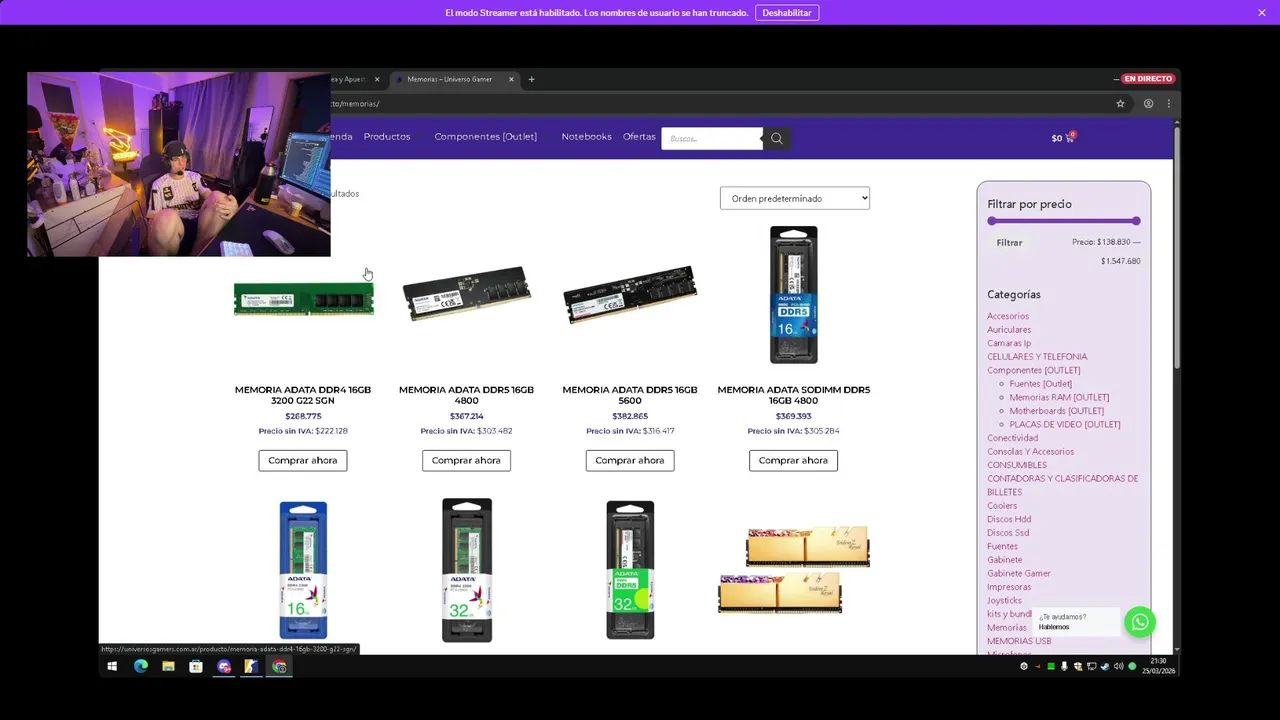Image resolution: width=1280 pixels, height=720 pixels.
Task: Open the Microsoft Store taskbar icon
Action: [196, 666]
